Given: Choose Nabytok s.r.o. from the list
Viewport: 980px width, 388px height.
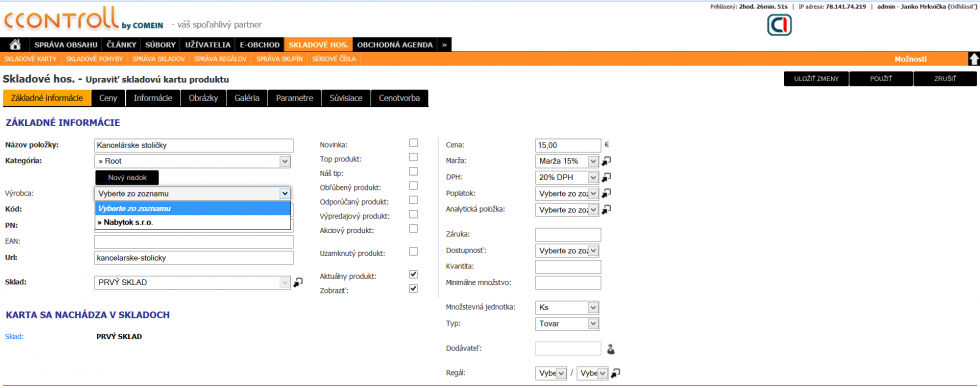Looking at the screenshot, I should click(x=192, y=222).
